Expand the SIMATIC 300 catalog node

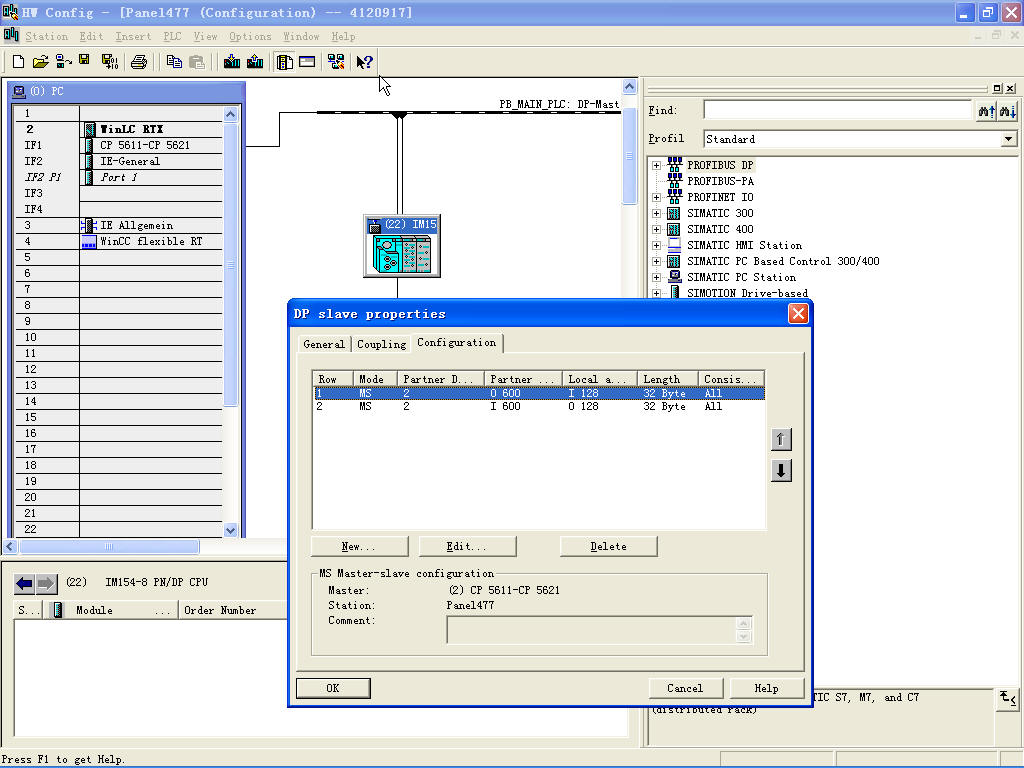click(656, 214)
